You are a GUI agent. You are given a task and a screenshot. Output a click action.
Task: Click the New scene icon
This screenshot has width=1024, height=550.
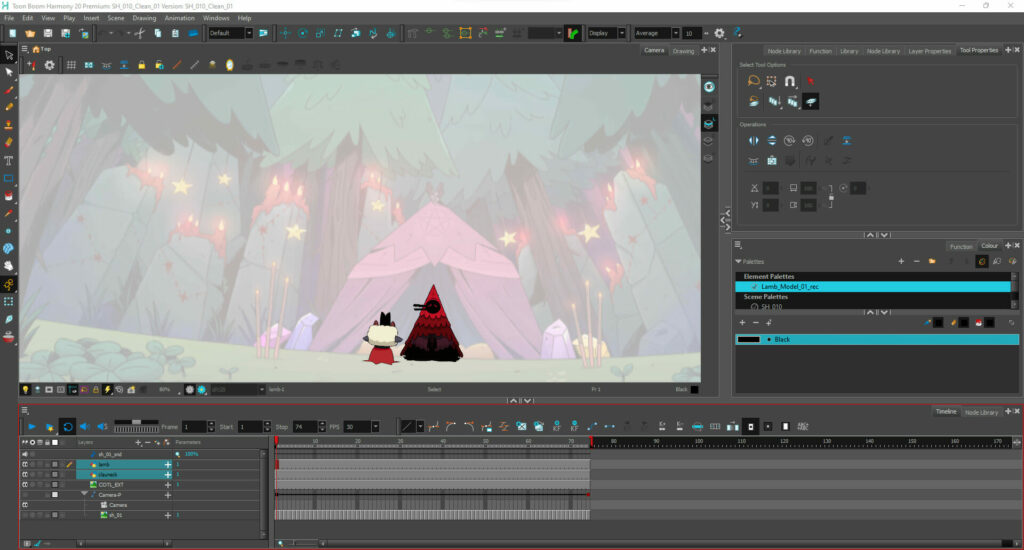coord(12,33)
